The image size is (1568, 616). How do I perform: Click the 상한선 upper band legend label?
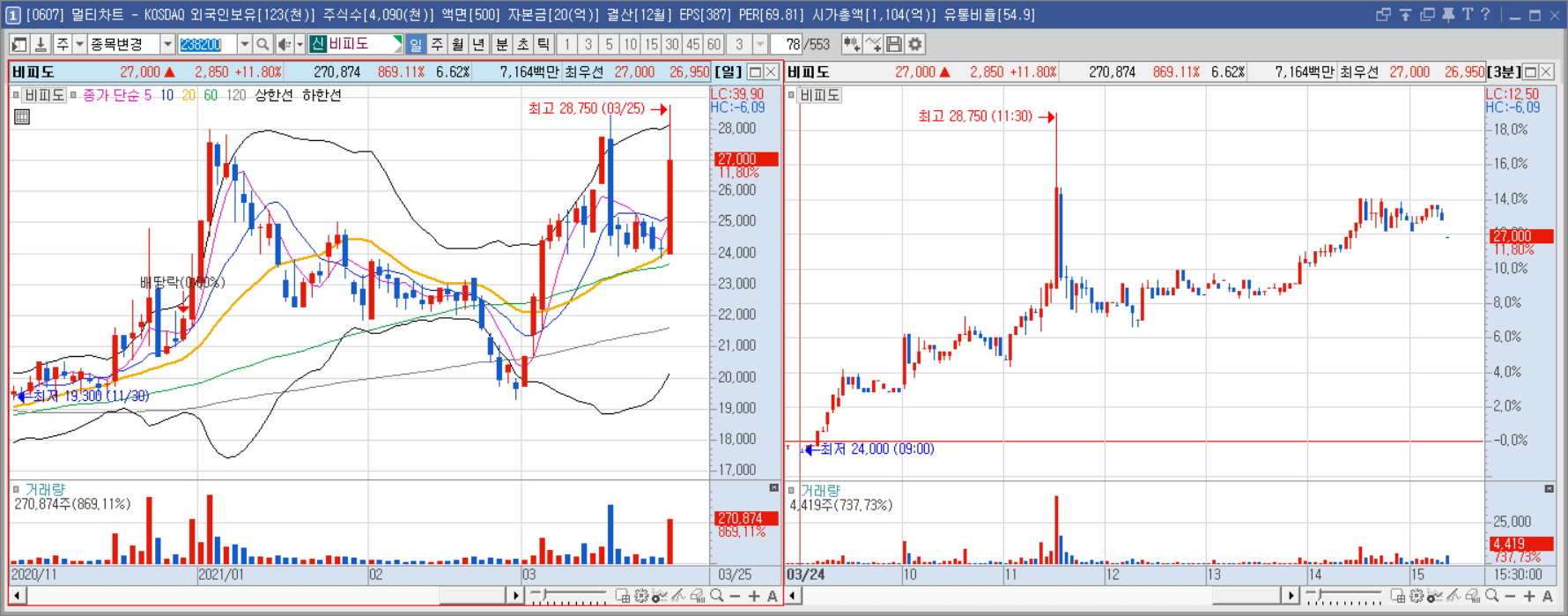[274, 95]
